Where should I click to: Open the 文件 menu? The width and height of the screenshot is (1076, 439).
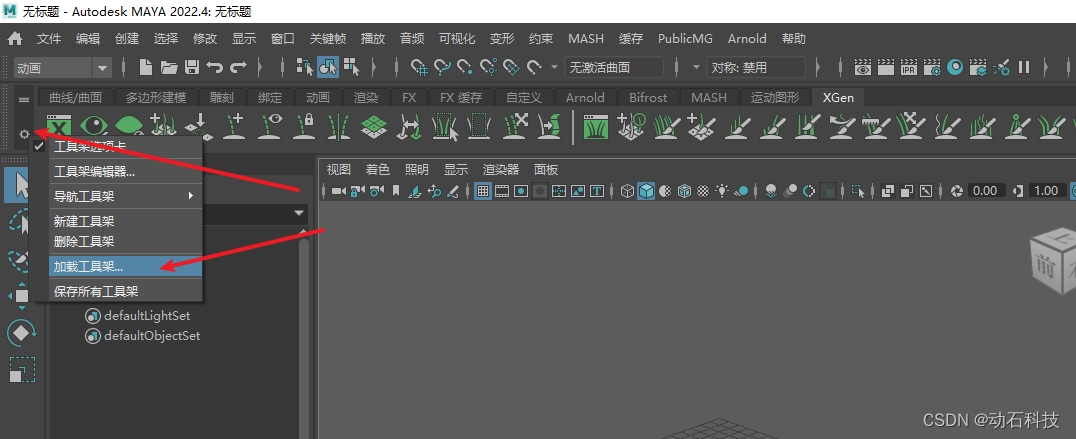click(49, 39)
